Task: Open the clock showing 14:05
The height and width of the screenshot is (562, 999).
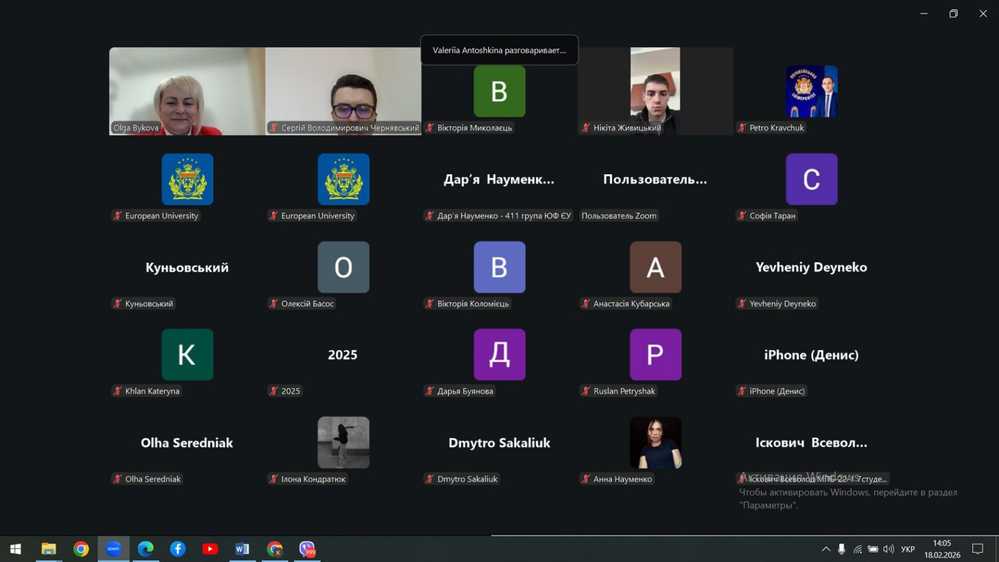Action: (942, 543)
